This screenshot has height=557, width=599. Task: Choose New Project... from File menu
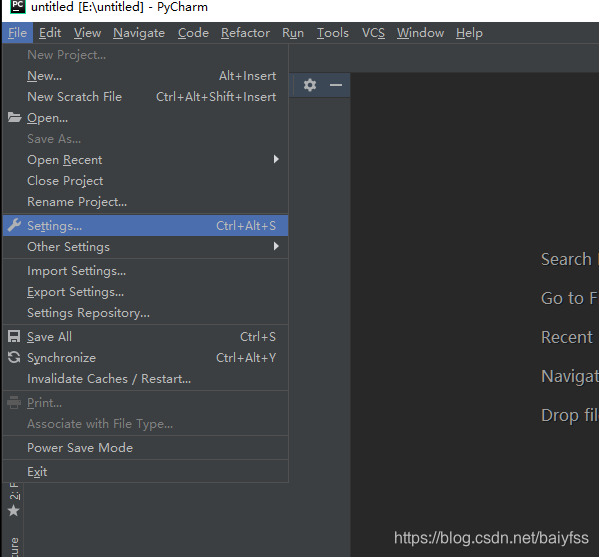tap(145, 55)
